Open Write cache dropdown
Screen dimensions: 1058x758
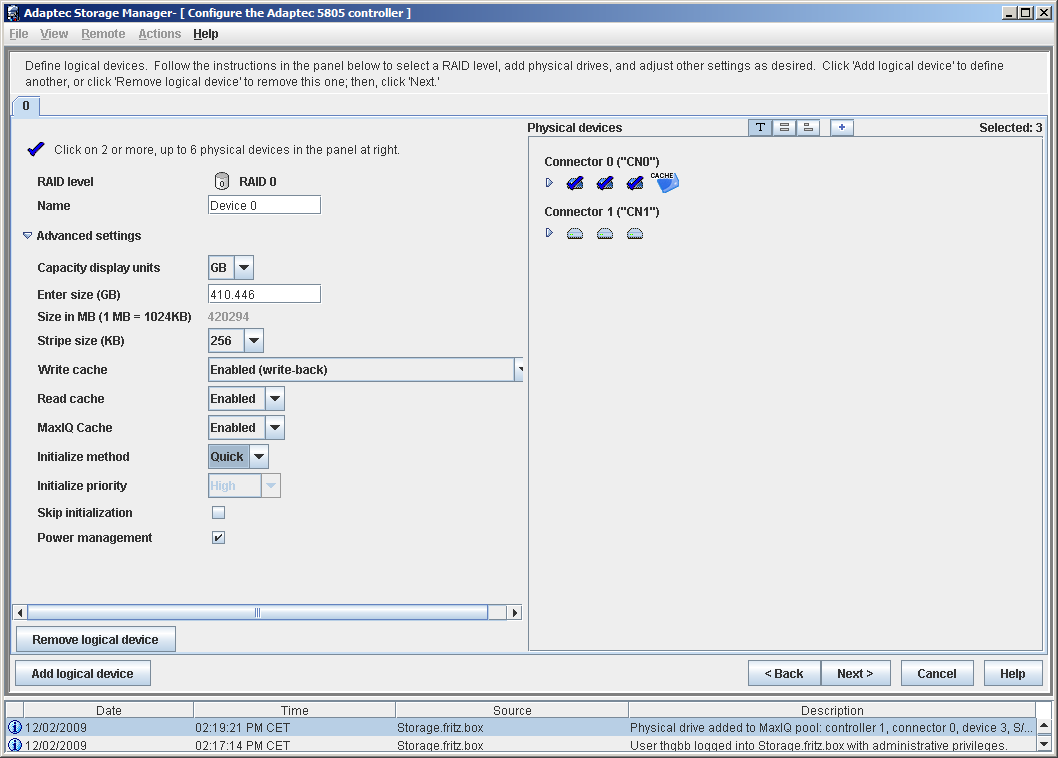tap(519, 370)
